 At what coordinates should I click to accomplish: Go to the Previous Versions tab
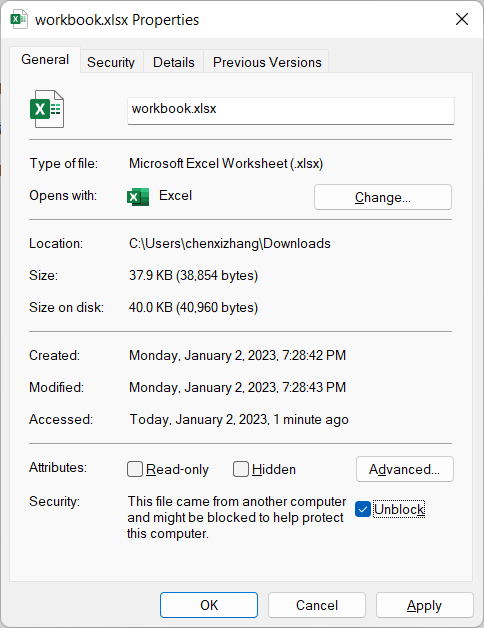click(x=267, y=62)
